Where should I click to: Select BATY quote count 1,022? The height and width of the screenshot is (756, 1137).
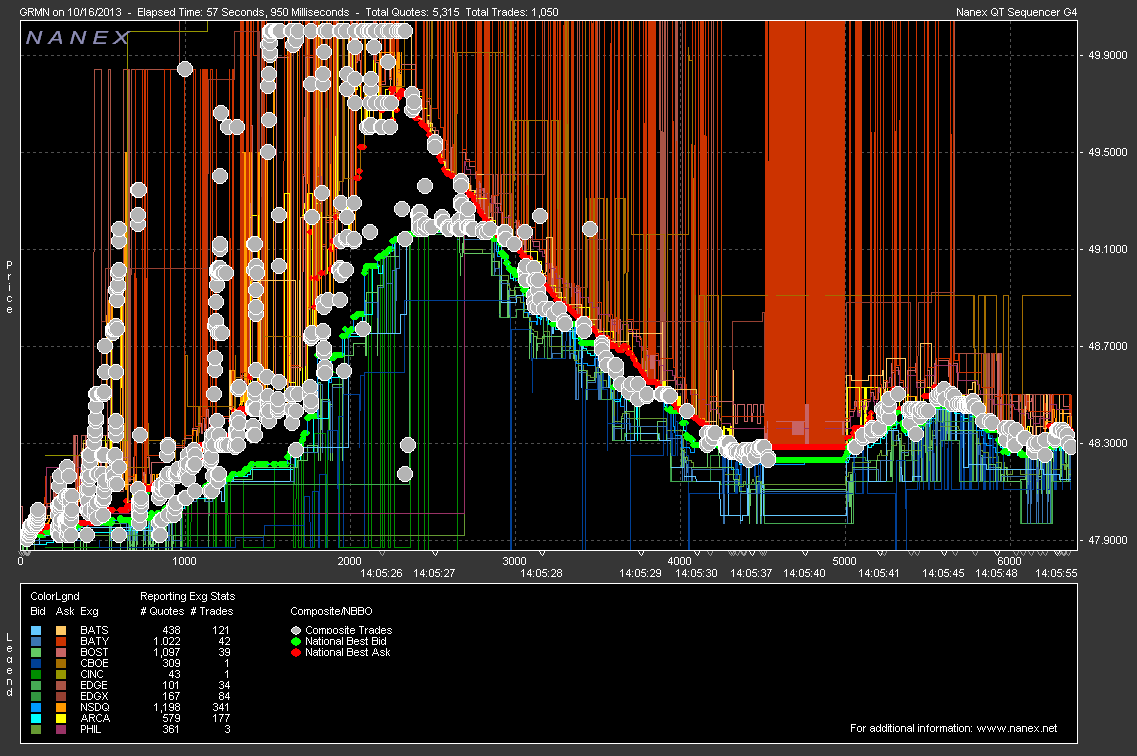click(x=167, y=641)
